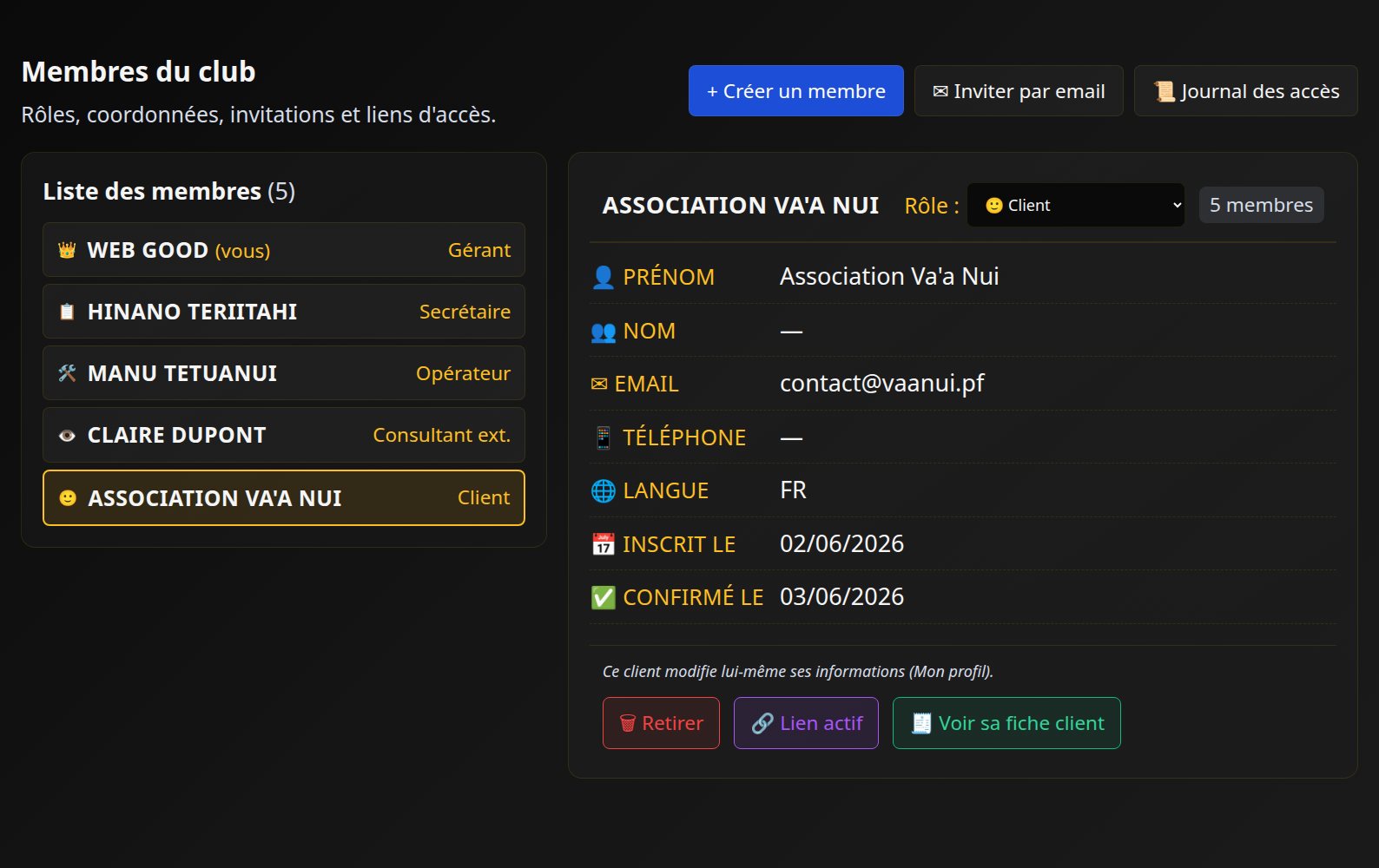Click the first name value Association Va'a Nui

coord(889,277)
